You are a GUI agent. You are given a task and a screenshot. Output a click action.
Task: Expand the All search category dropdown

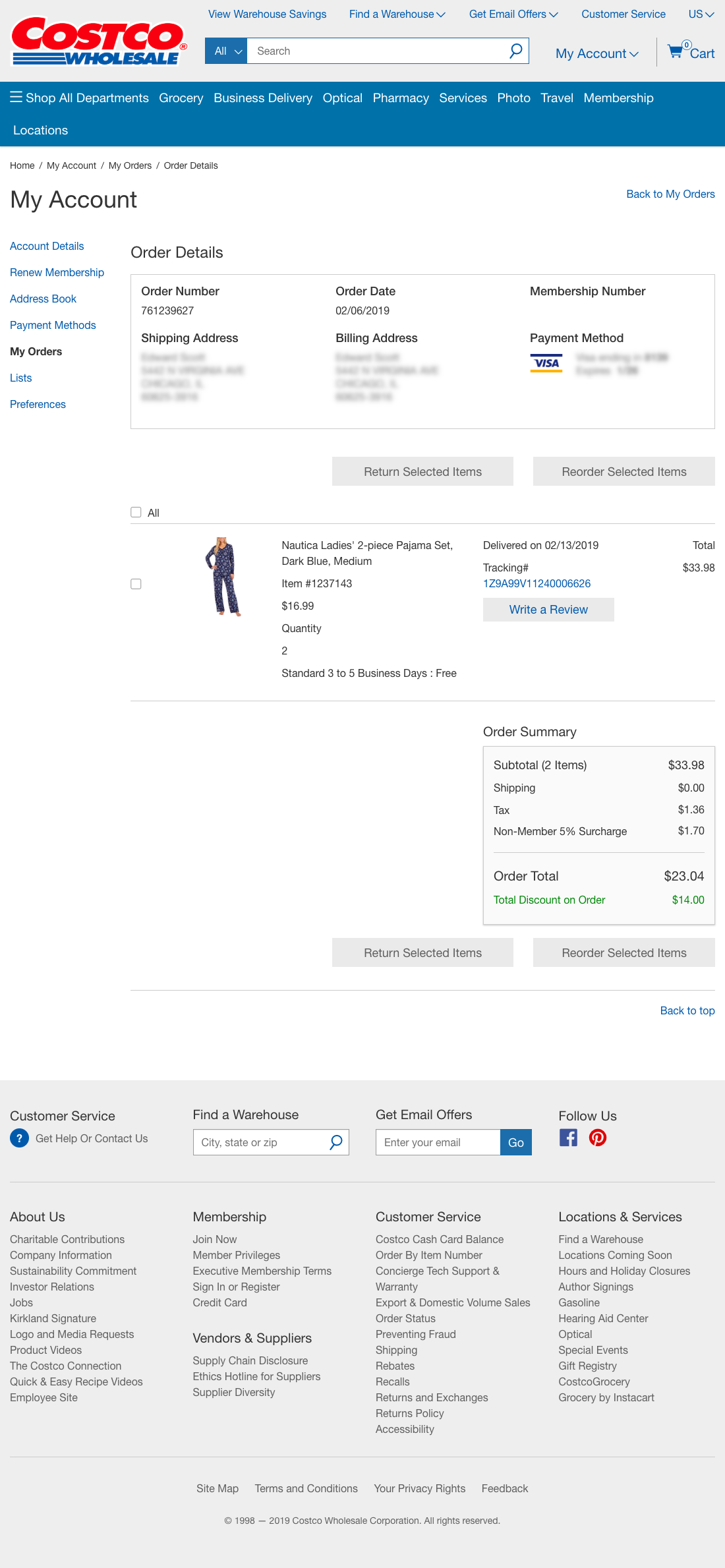(227, 51)
